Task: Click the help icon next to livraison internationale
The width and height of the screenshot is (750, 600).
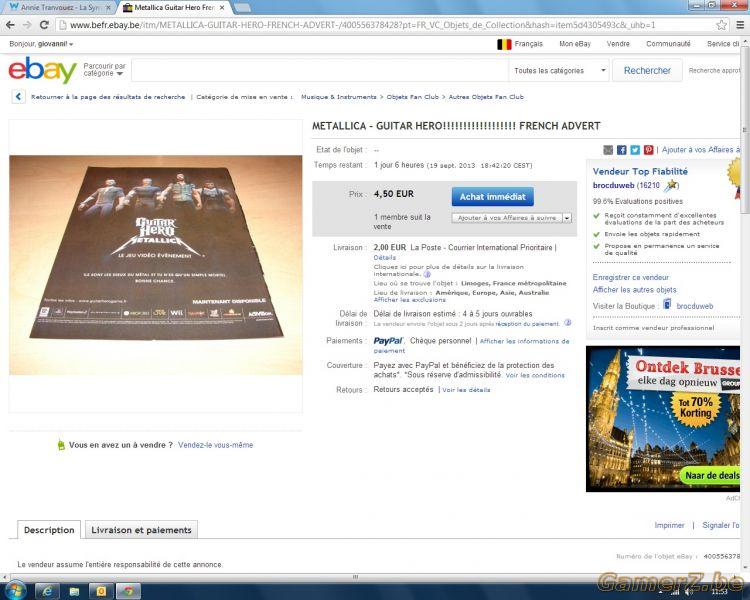Action: [x=427, y=274]
